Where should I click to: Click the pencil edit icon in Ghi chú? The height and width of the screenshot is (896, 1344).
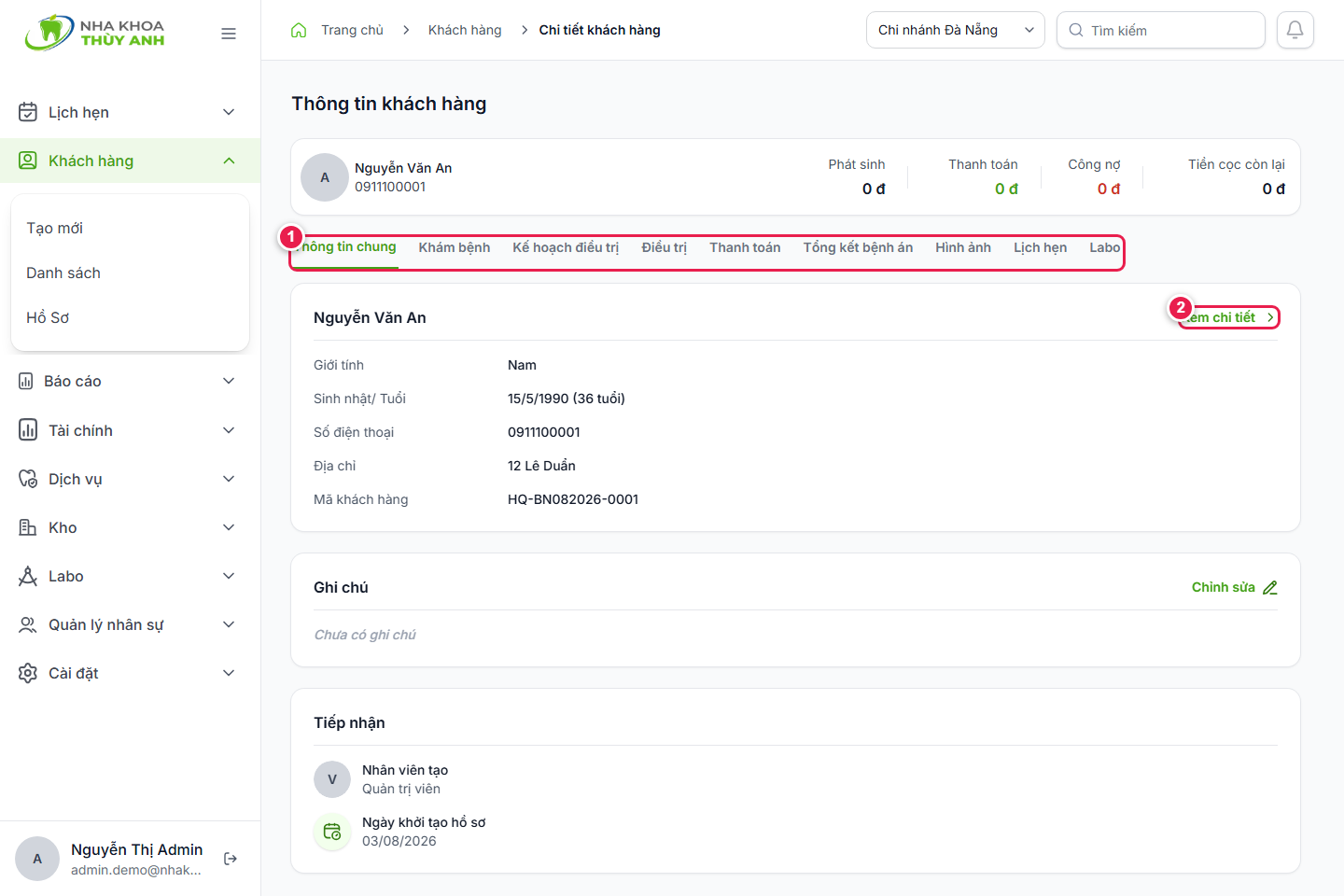1270,587
